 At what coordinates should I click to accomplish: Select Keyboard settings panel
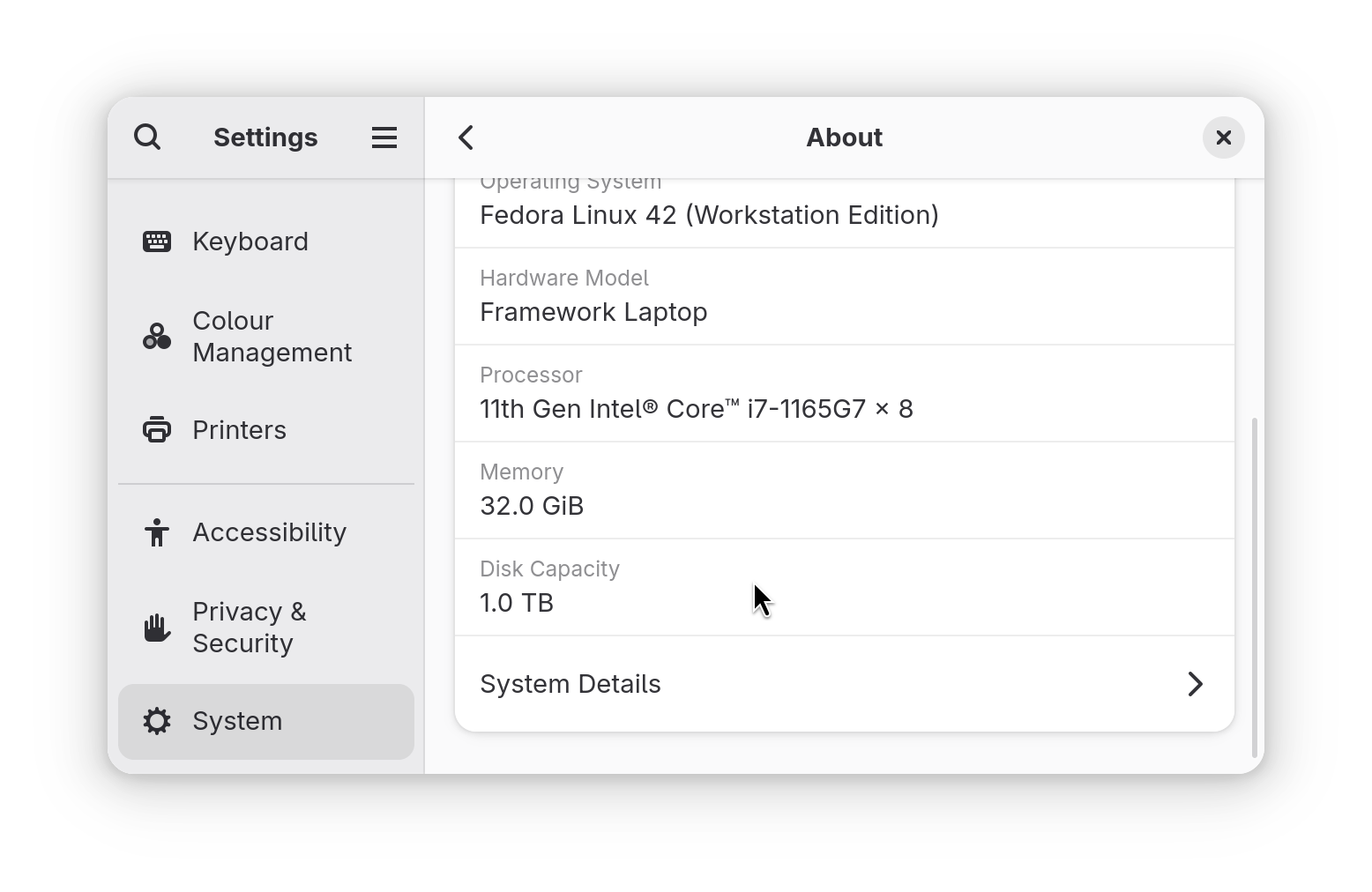250,242
